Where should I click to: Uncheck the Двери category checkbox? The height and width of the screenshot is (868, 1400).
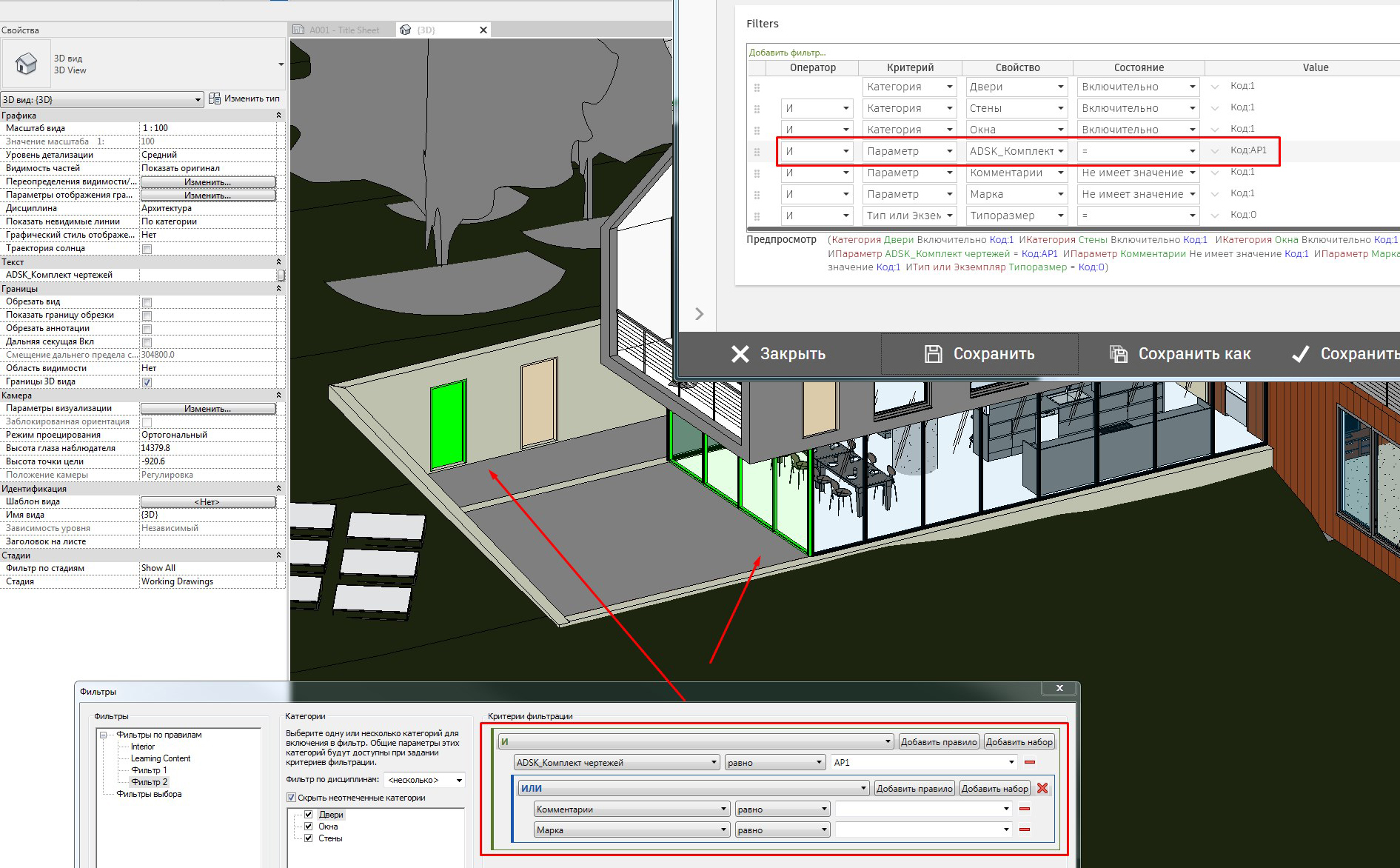(309, 814)
